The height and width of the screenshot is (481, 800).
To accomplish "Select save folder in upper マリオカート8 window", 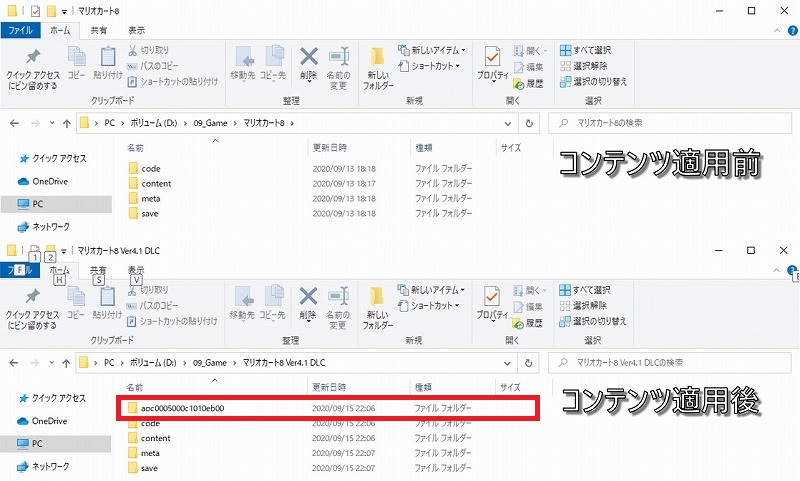I will pos(144,214).
